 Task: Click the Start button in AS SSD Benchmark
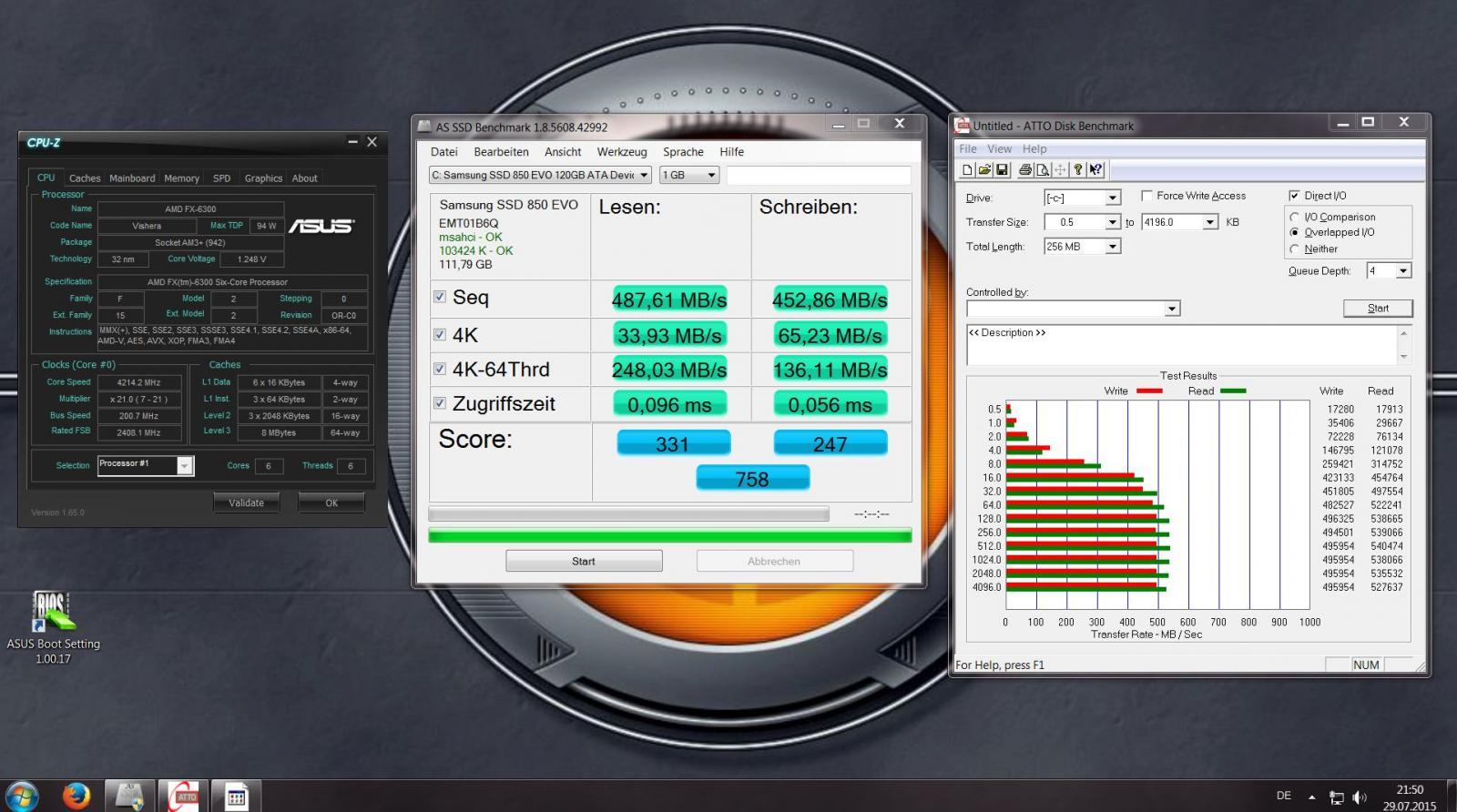click(584, 561)
